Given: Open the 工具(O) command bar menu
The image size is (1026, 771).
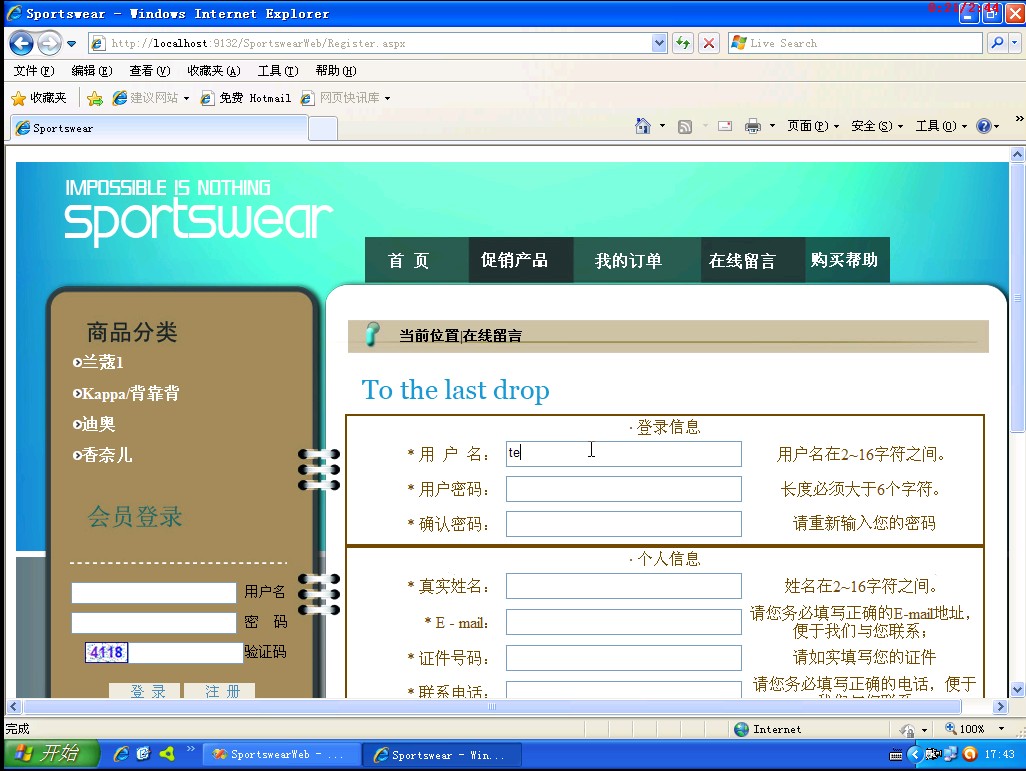Looking at the screenshot, I should pos(941,126).
